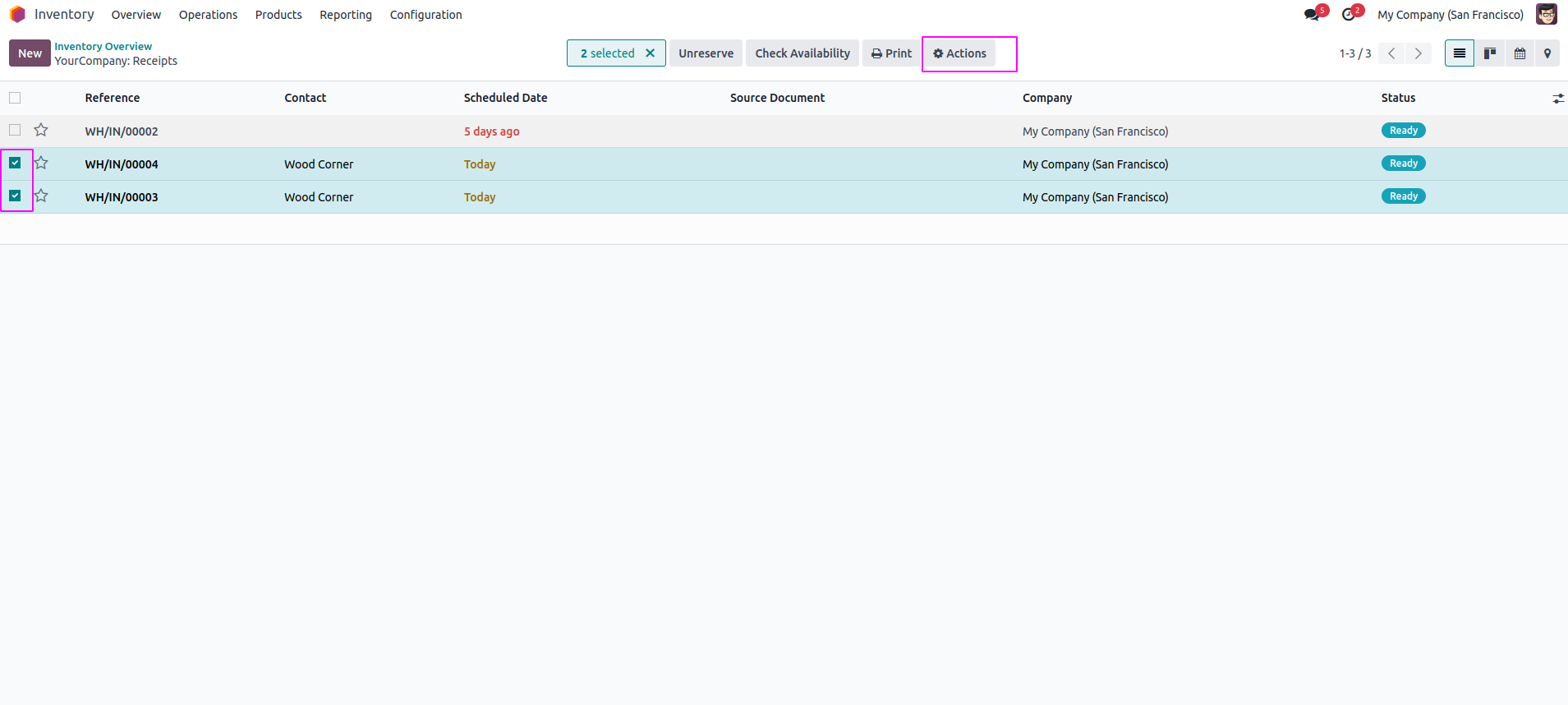Go to next page of records
The image size is (1568, 705).
pyautogui.click(x=1419, y=53)
